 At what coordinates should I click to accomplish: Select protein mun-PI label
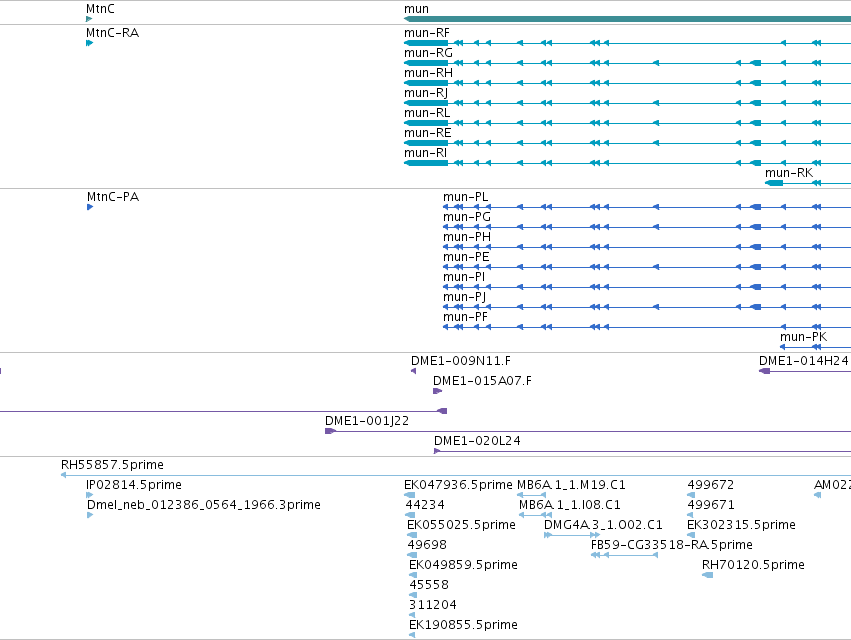click(464, 277)
